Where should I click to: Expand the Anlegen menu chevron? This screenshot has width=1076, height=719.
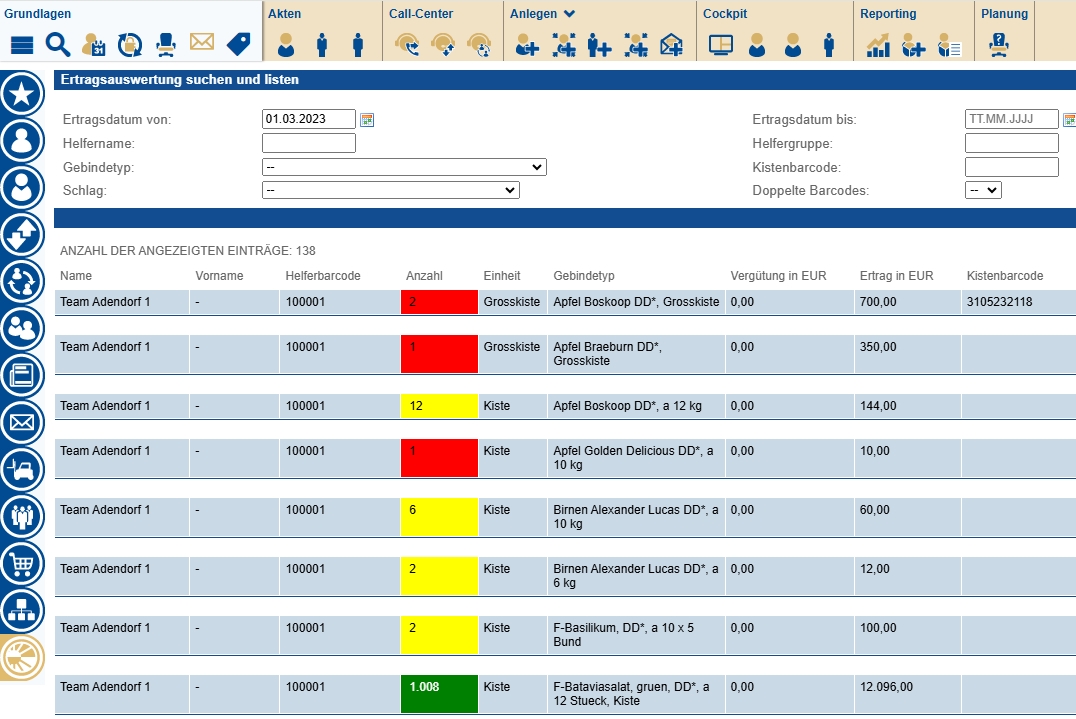569,14
